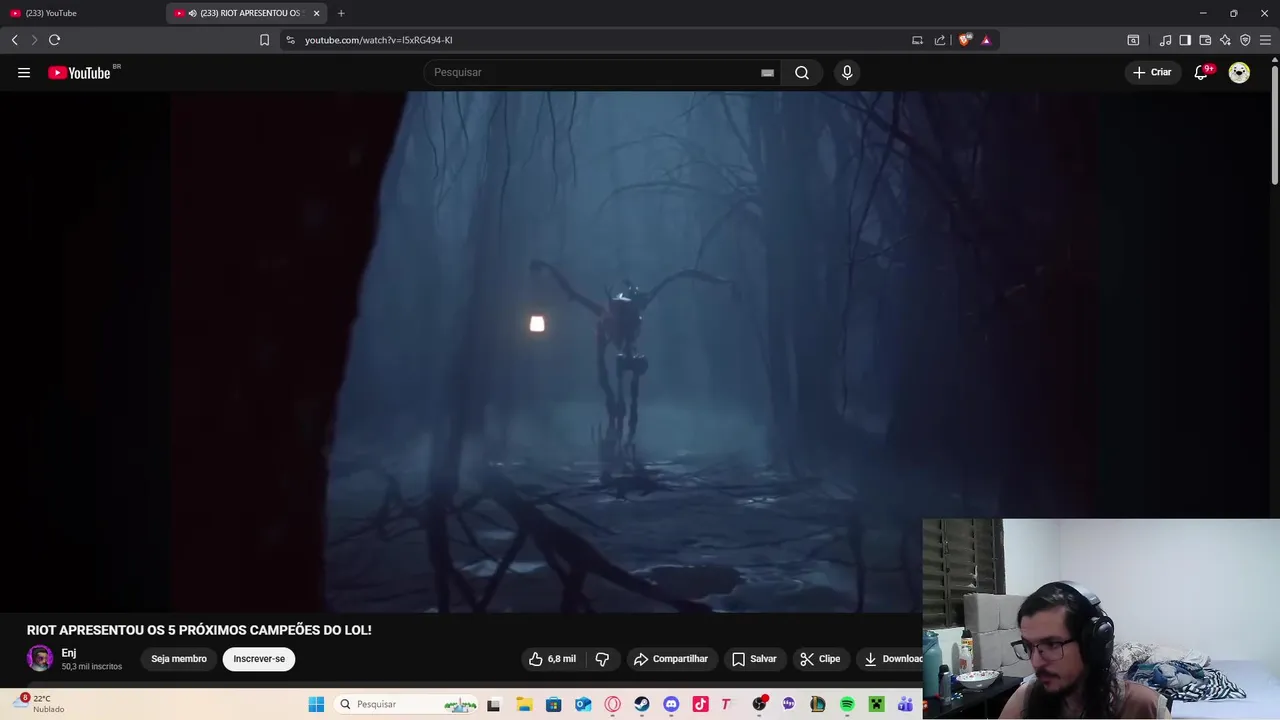Viewport: 1280px width, 720px height.
Task: Open the Brave Wallet icon
Action: click(1205, 40)
